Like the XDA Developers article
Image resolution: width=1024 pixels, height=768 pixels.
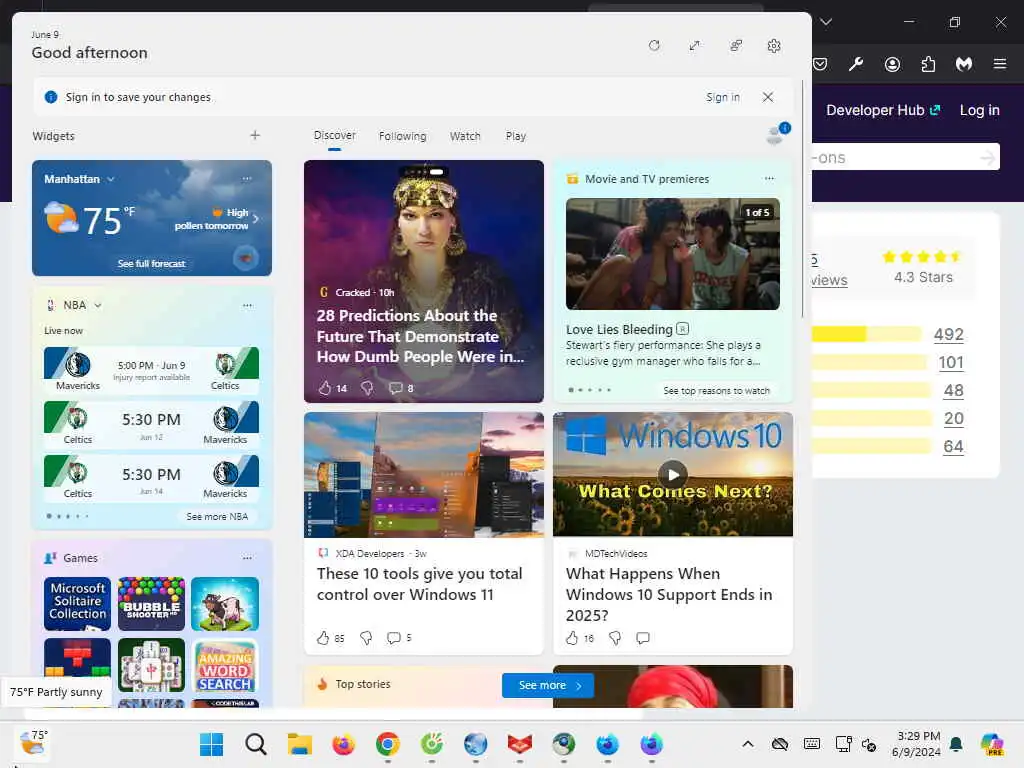pyautogui.click(x=323, y=637)
